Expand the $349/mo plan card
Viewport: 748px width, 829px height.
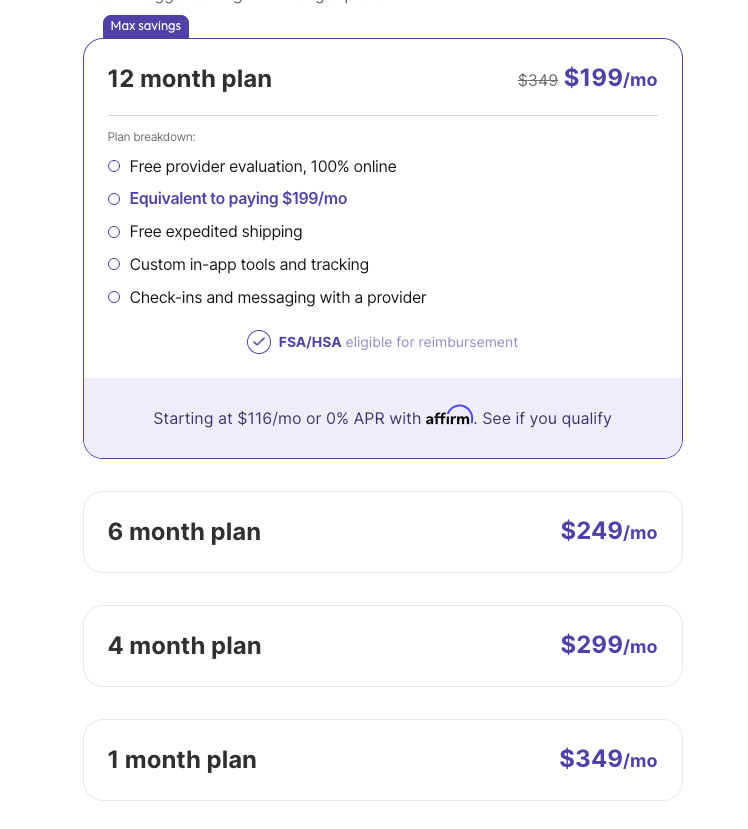[608, 759]
